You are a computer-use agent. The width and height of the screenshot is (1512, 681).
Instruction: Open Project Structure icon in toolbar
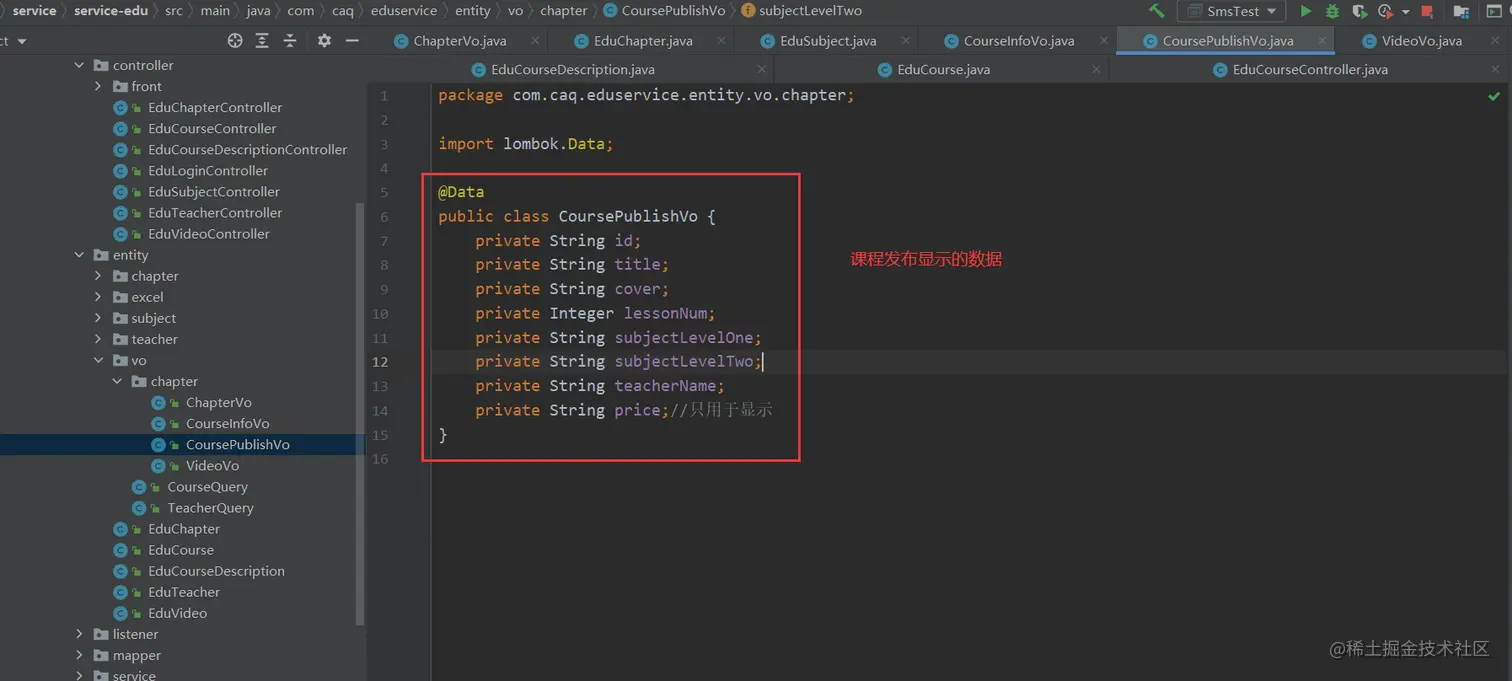point(1461,11)
